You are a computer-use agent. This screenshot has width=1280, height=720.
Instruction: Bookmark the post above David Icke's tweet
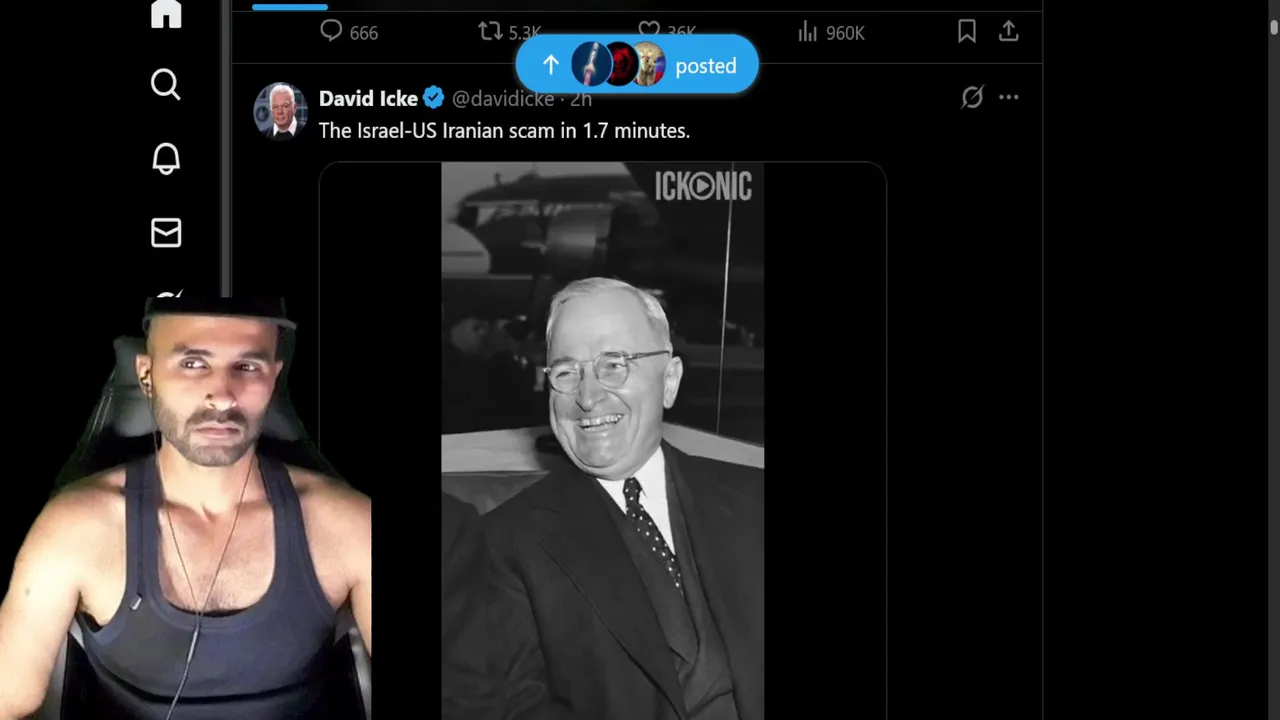pyautogui.click(x=967, y=32)
